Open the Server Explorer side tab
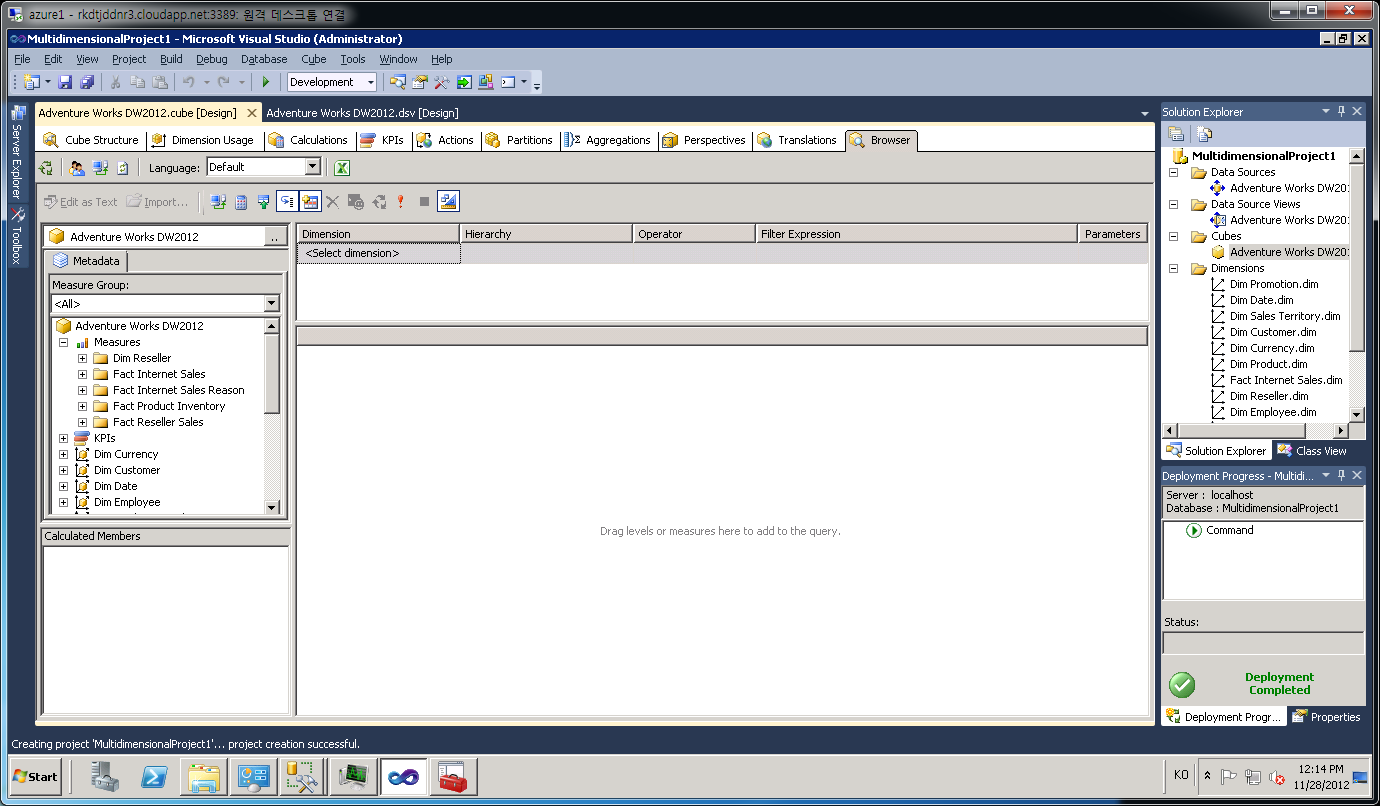 coord(18,151)
